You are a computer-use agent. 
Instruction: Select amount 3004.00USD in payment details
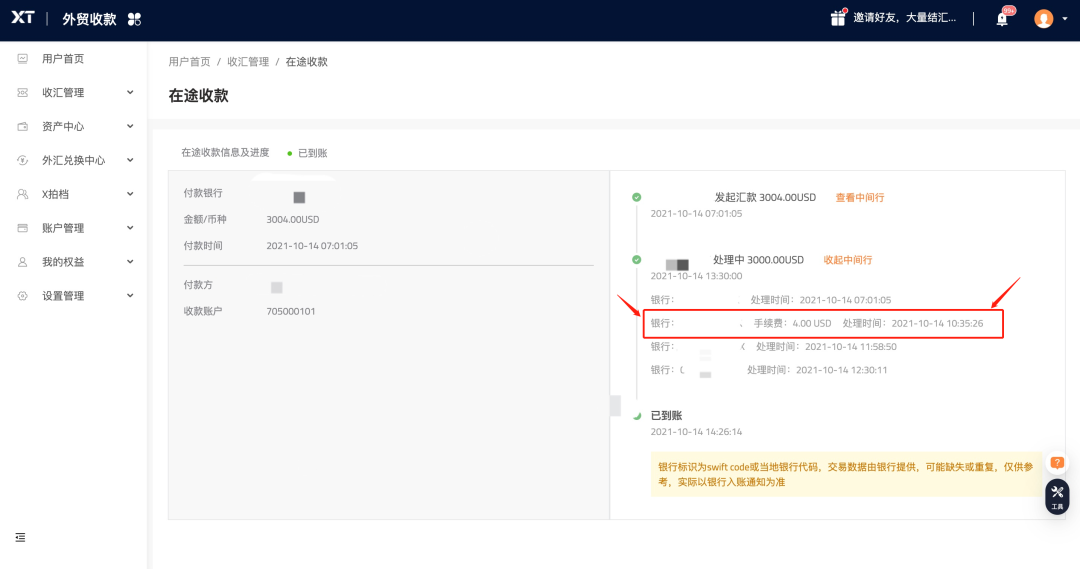click(x=293, y=219)
